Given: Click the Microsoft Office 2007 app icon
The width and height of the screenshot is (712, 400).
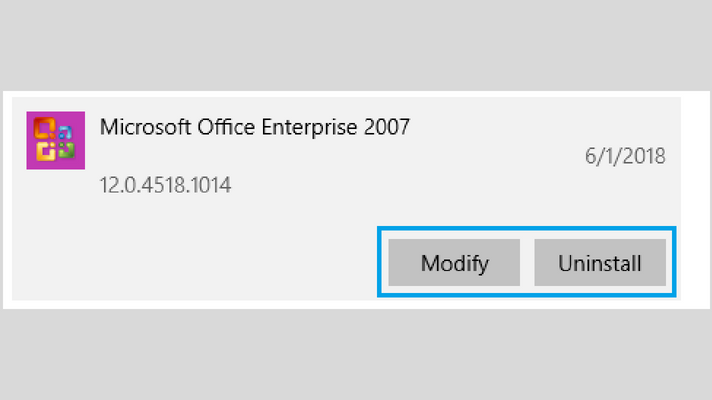Looking at the screenshot, I should pos(55,140).
